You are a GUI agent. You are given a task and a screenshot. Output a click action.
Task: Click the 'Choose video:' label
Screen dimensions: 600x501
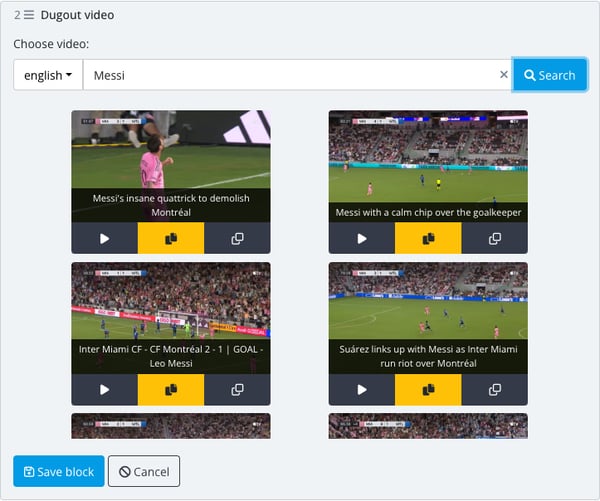[51, 44]
